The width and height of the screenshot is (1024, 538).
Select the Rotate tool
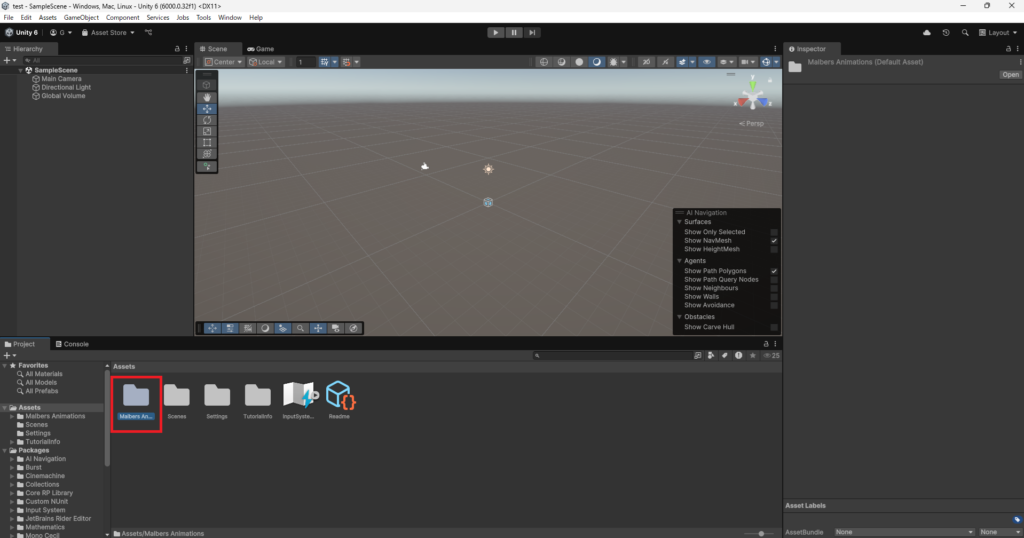(x=207, y=120)
